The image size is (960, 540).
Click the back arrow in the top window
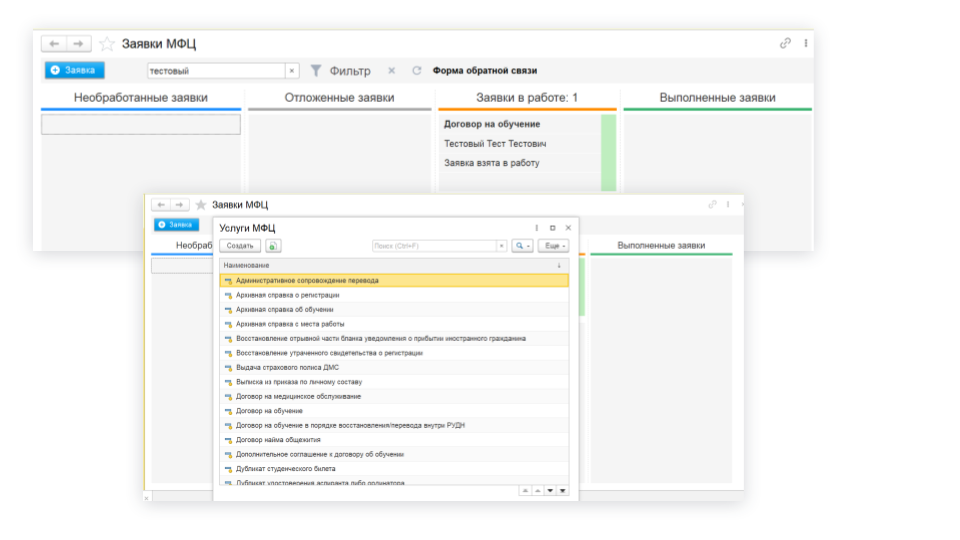pyautogui.click(x=54, y=44)
